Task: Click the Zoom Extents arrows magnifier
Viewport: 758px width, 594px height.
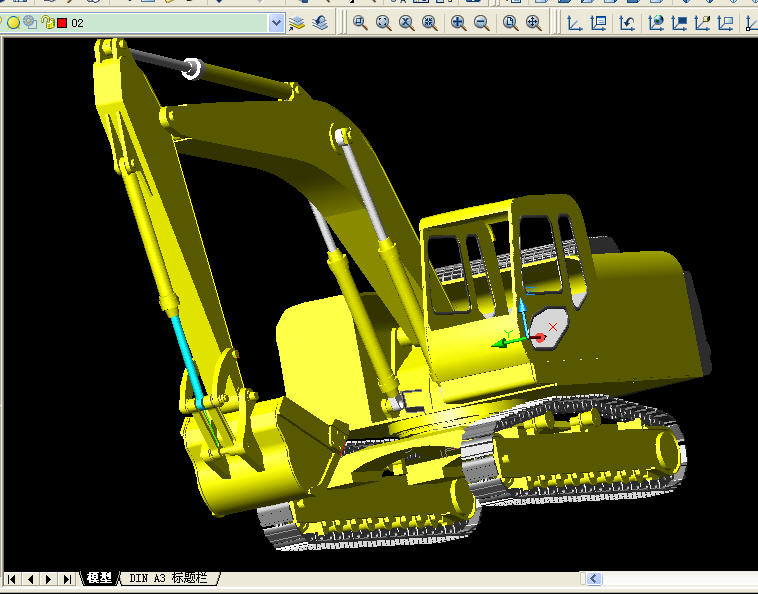Action: (533, 23)
